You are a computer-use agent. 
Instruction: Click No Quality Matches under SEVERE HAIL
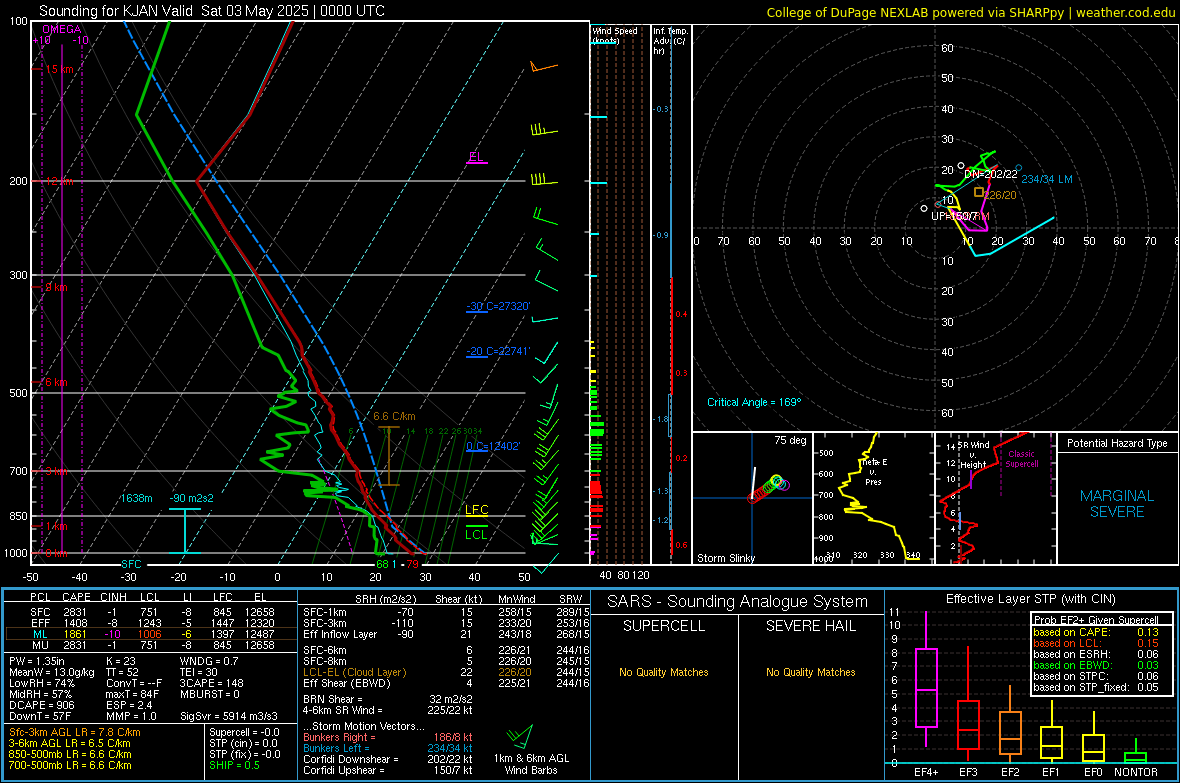coord(810,672)
